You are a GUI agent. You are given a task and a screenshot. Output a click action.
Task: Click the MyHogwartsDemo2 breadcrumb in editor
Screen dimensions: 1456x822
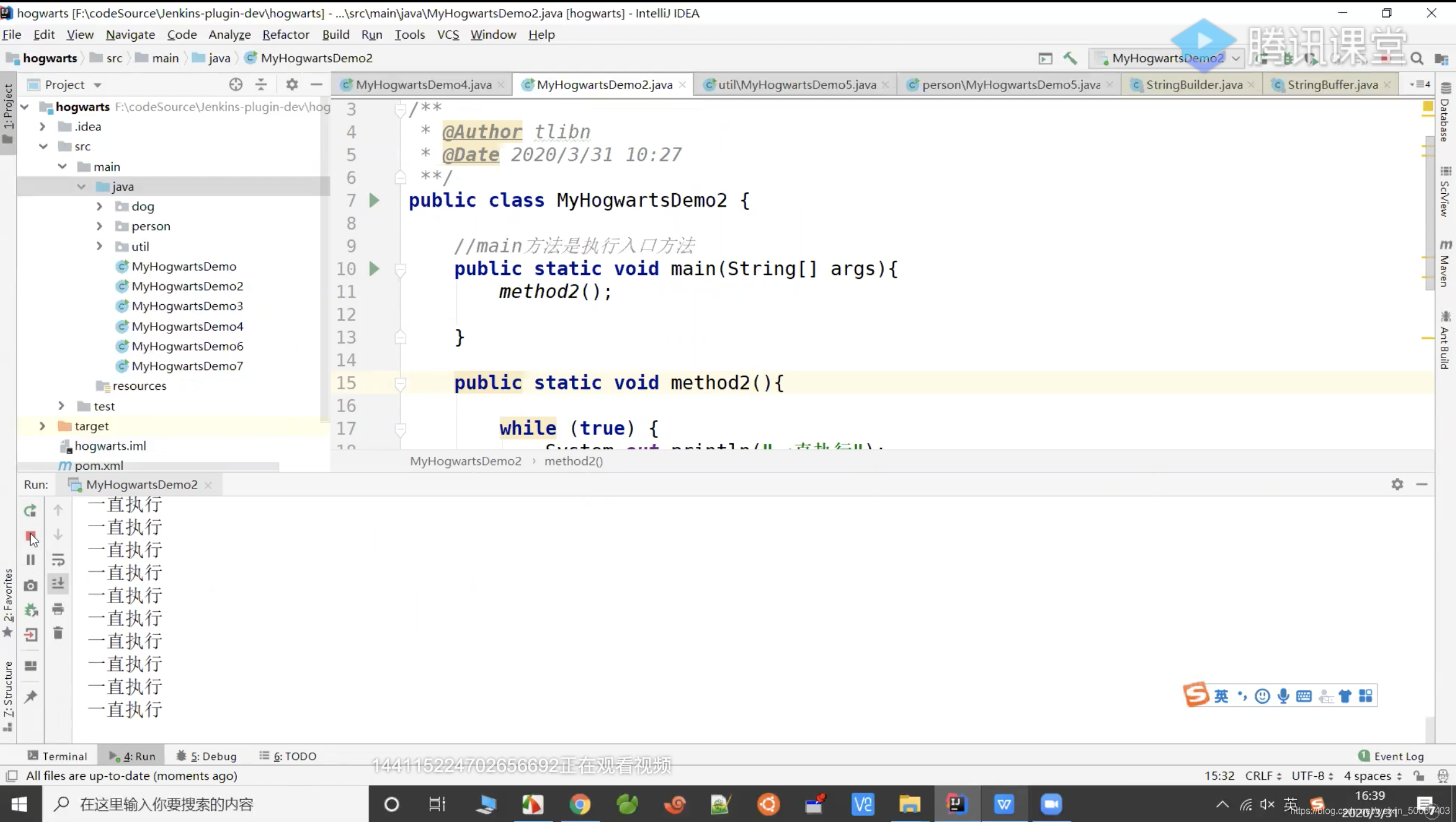[x=465, y=461]
